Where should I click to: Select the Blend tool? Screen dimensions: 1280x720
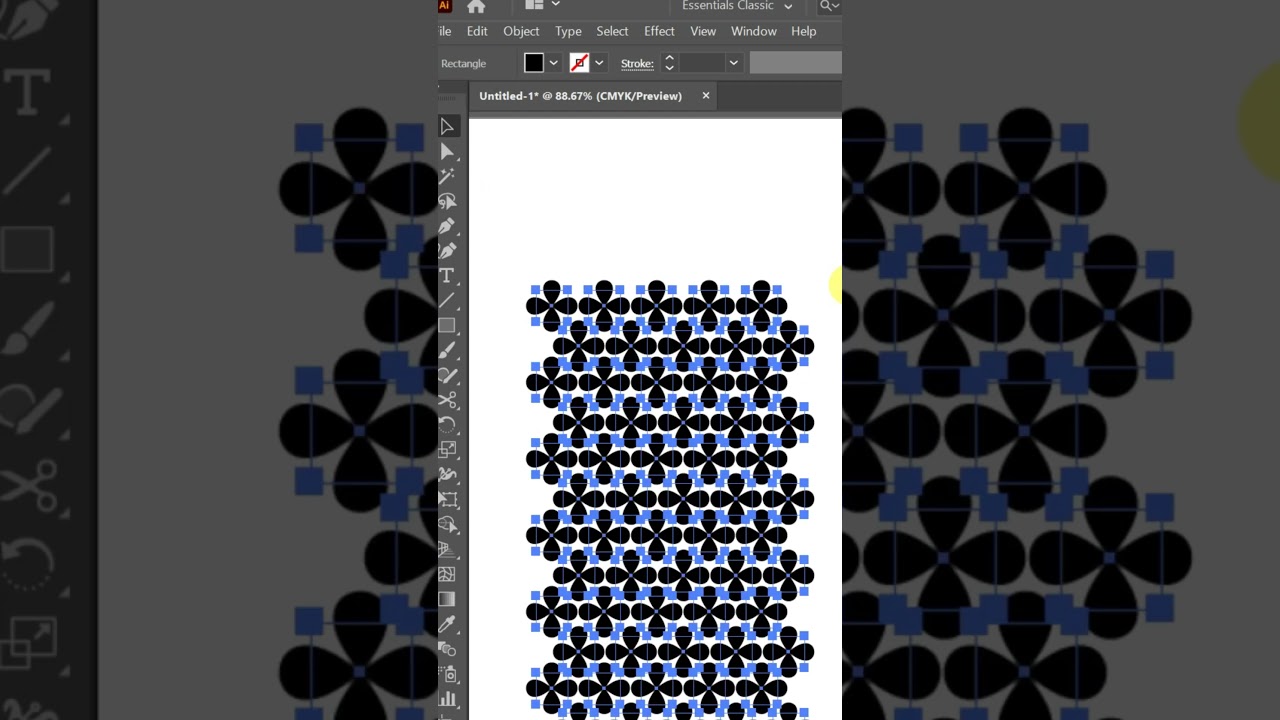pyautogui.click(x=447, y=649)
